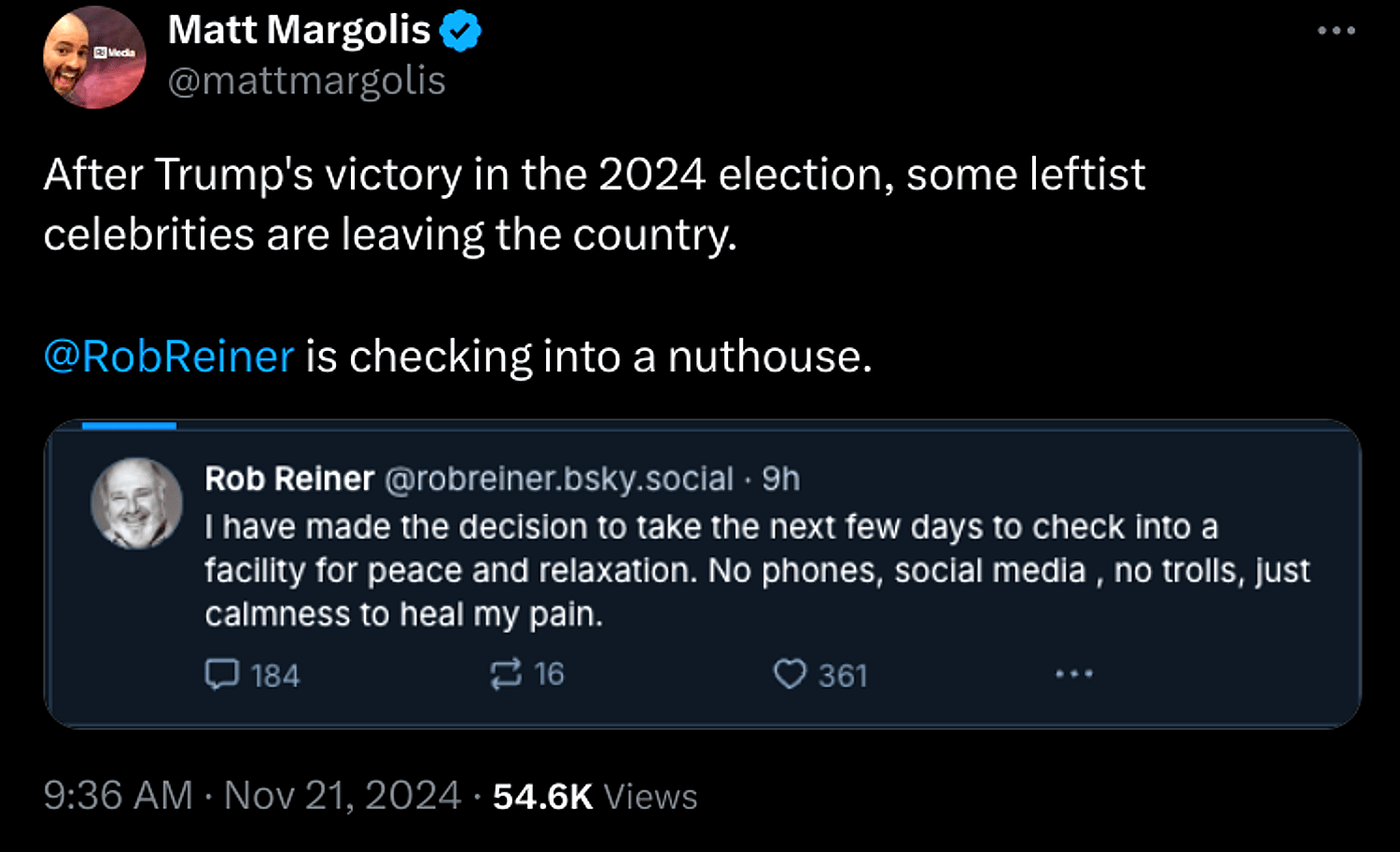Click the Rob Reiner name in quote

[289, 479]
